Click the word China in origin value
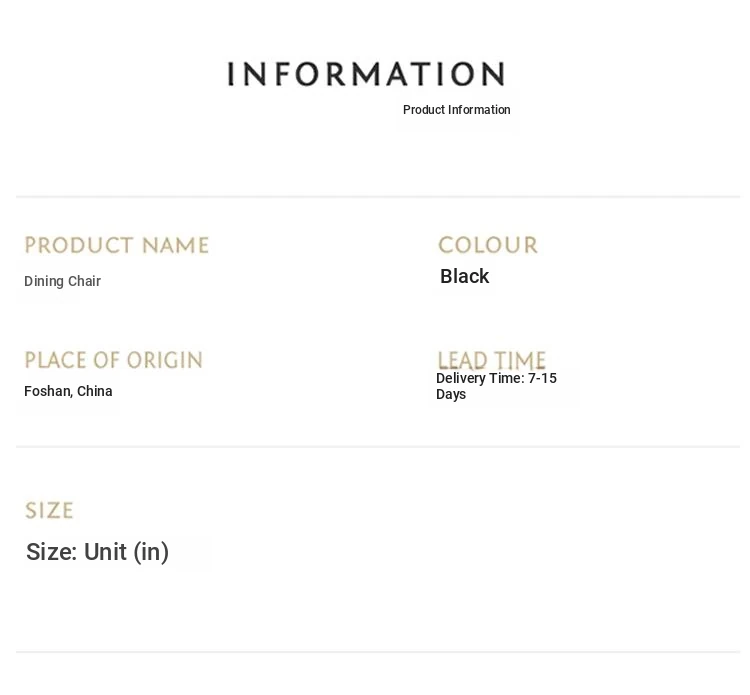 94,391
